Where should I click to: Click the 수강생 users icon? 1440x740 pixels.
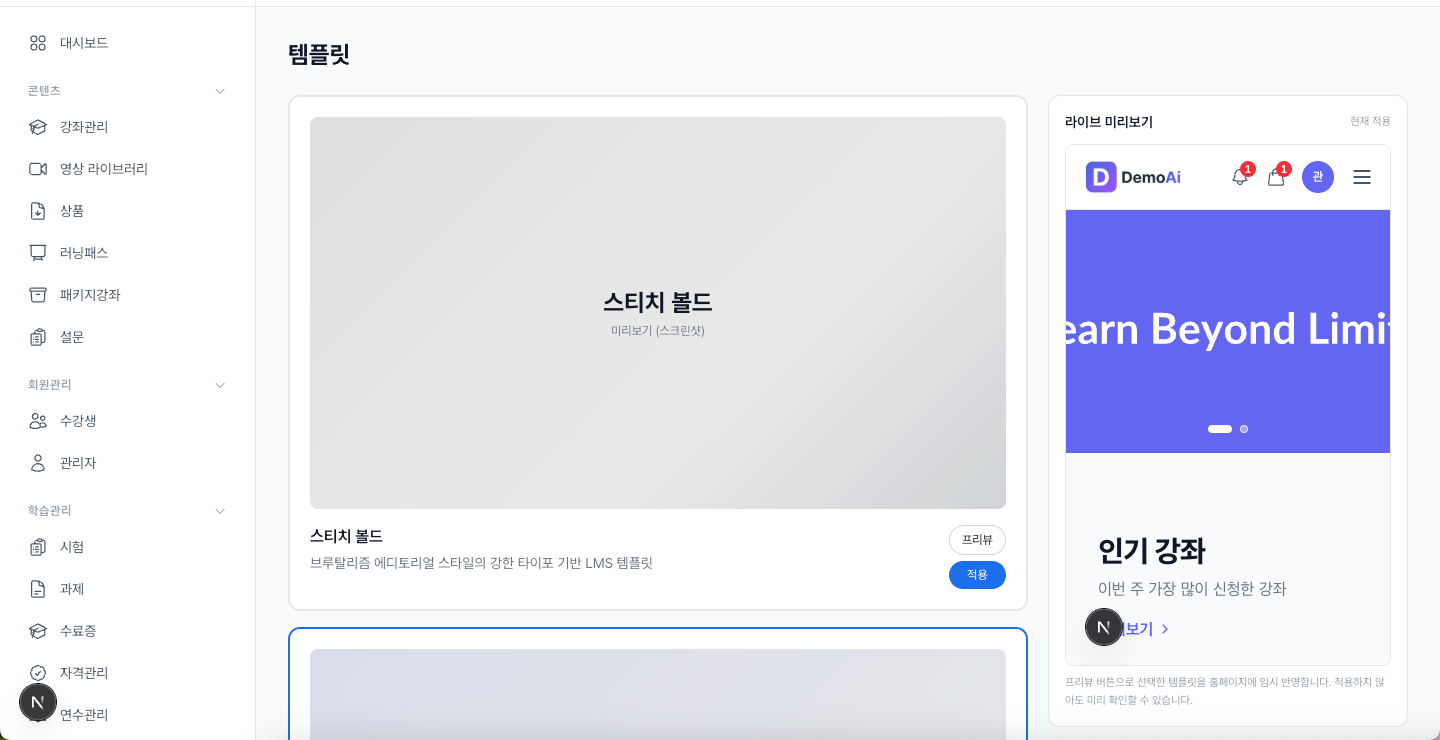[x=38, y=421]
